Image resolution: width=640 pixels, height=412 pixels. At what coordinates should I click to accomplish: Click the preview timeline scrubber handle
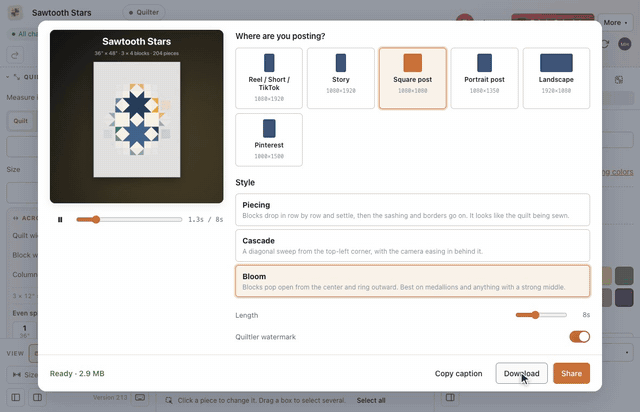(96, 220)
